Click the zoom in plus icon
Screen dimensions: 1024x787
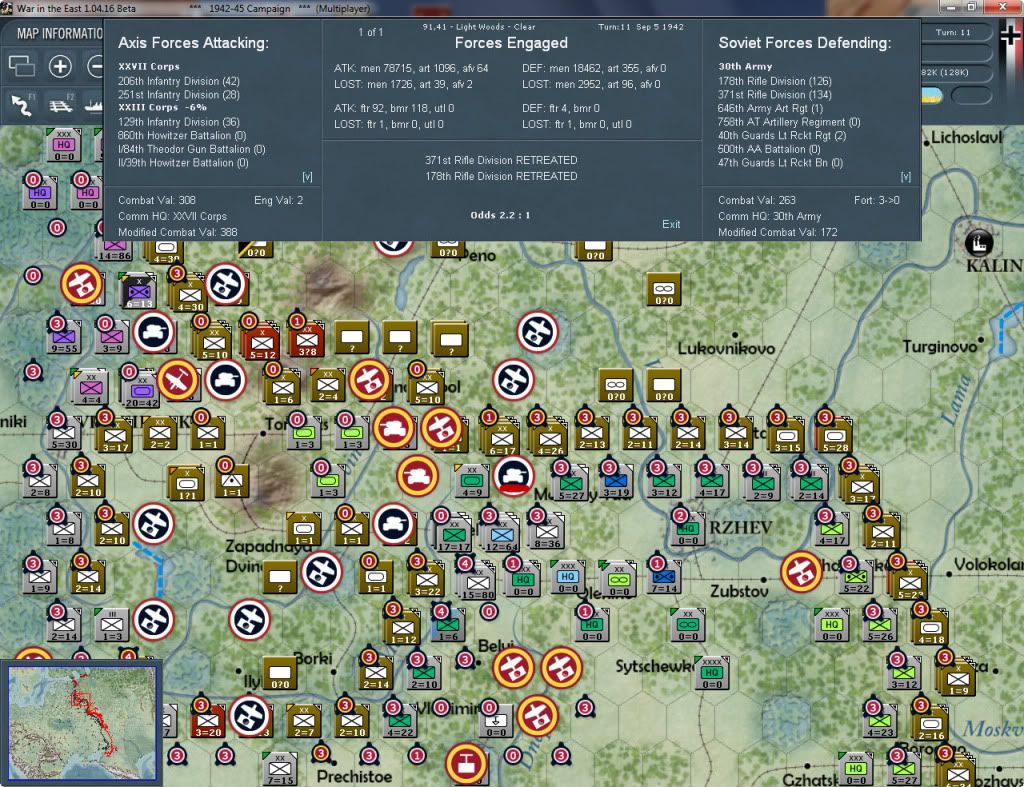[60, 66]
